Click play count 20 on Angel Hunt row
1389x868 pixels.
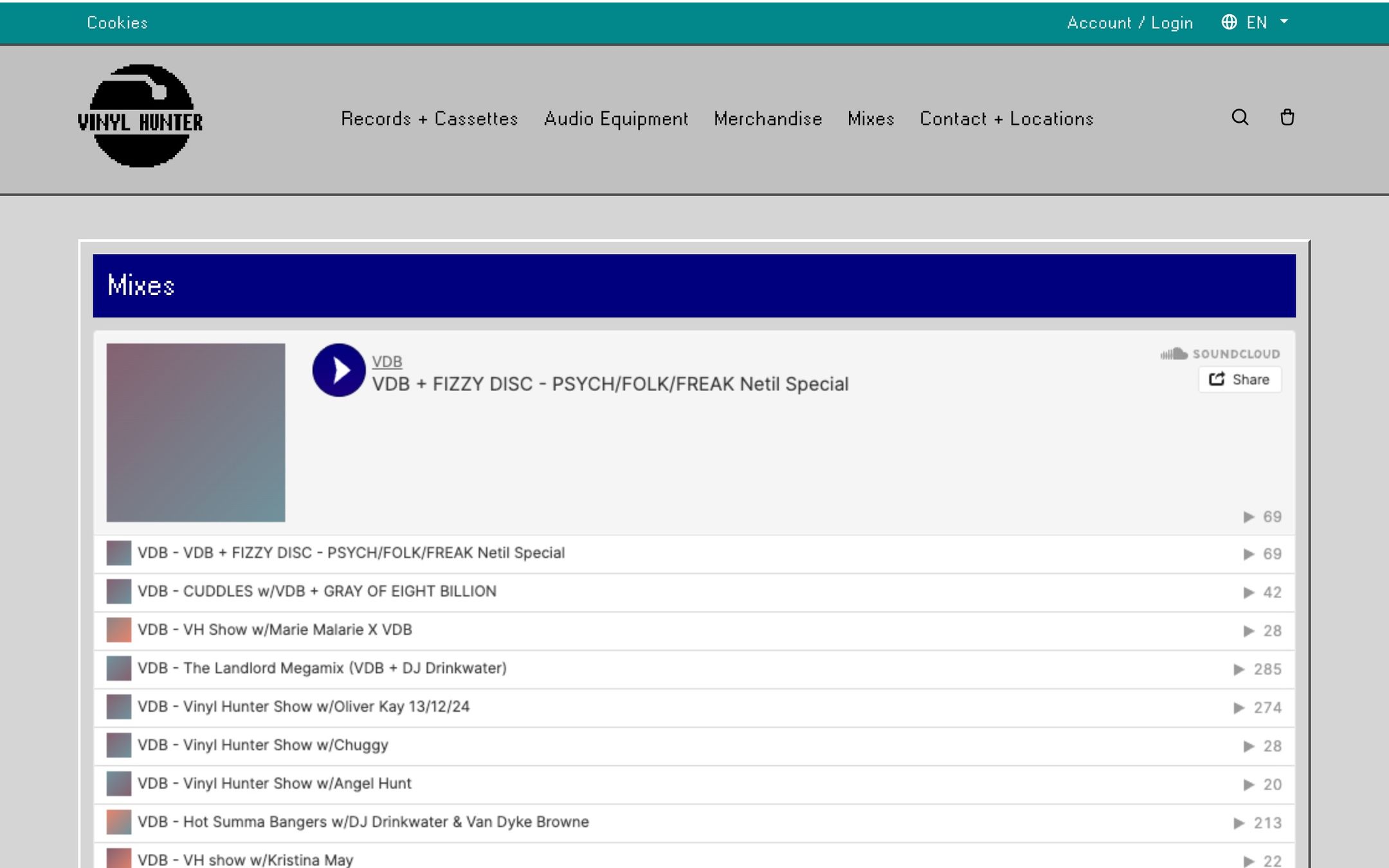1262,784
